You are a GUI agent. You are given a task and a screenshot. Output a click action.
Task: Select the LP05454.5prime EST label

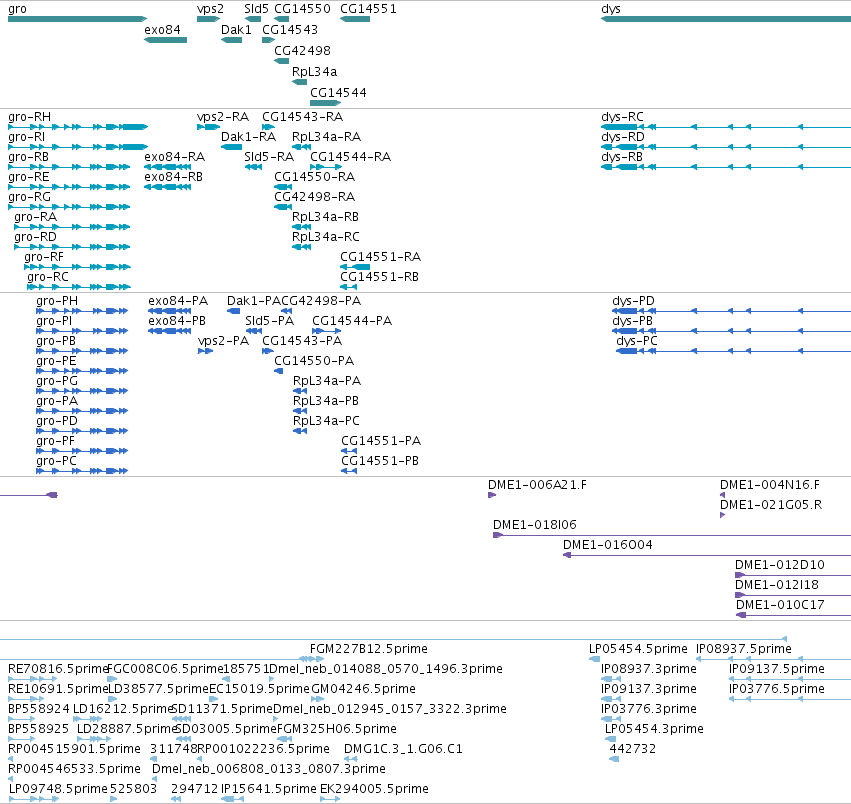click(638, 649)
